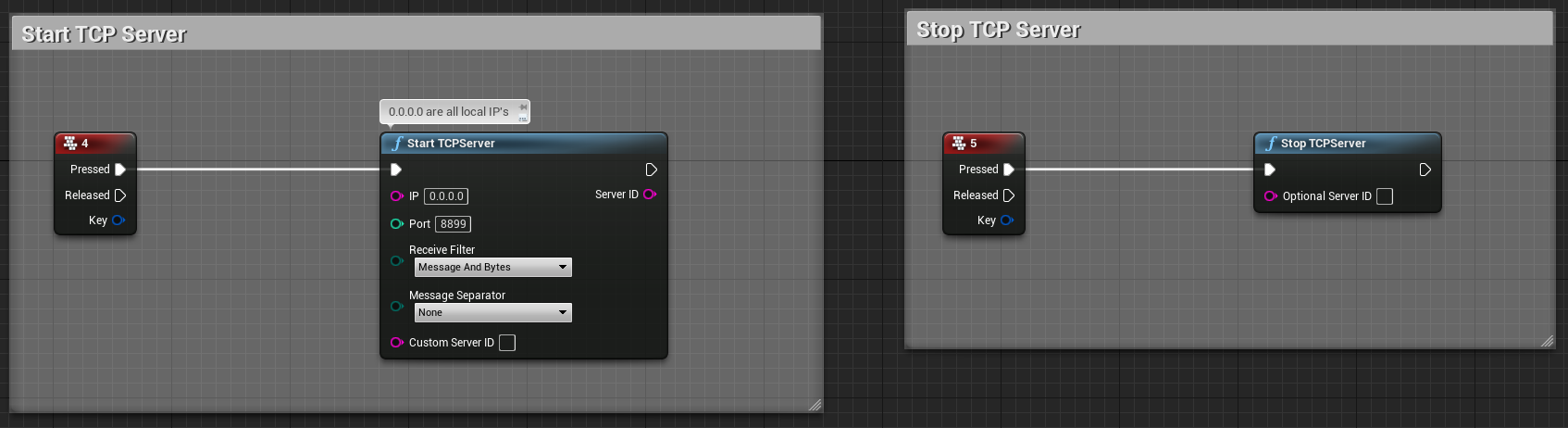The image size is (1568, 428).
Task: Click the Released exec pin on key 4 node
Action: [120, 195]
